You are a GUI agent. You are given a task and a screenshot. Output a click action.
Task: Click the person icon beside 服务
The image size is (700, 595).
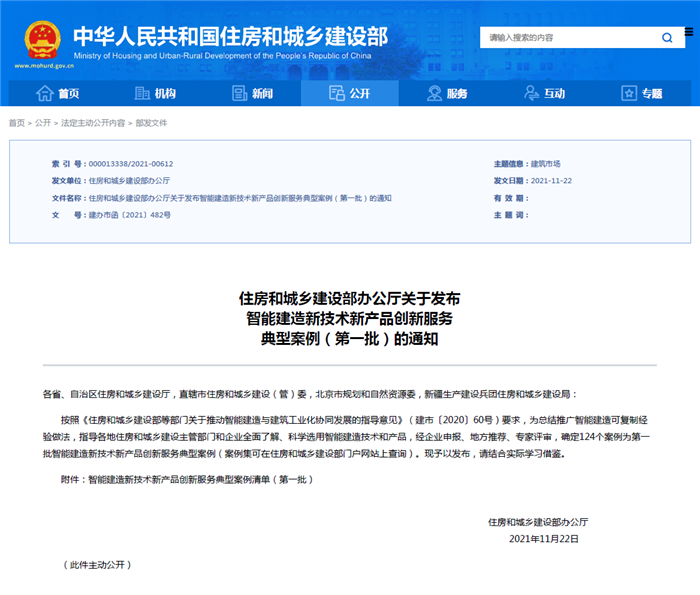434,93
